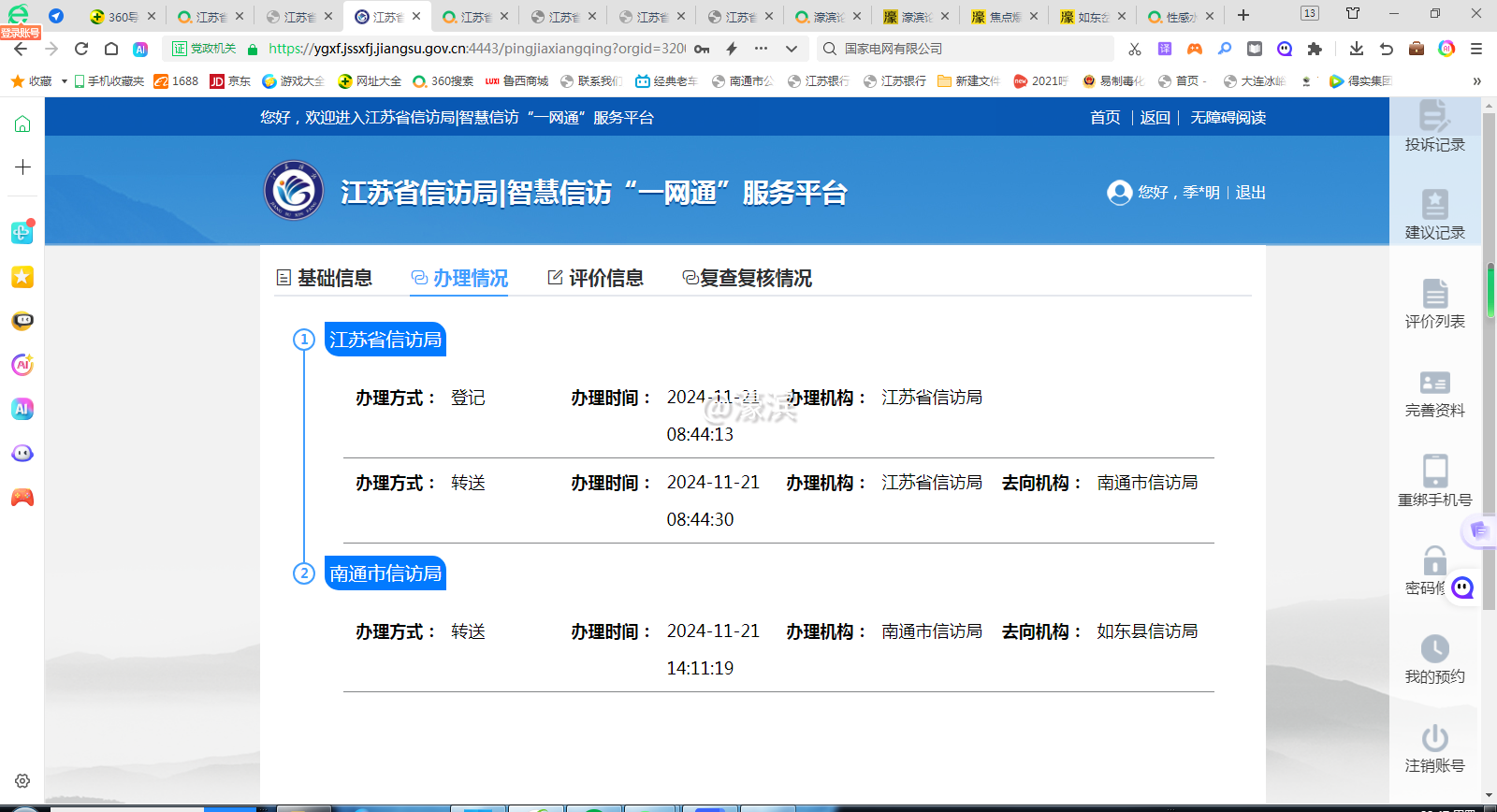Click the platform emblem logo
The width and height of the screenshot is (1497, 812).
coord(294,191)
